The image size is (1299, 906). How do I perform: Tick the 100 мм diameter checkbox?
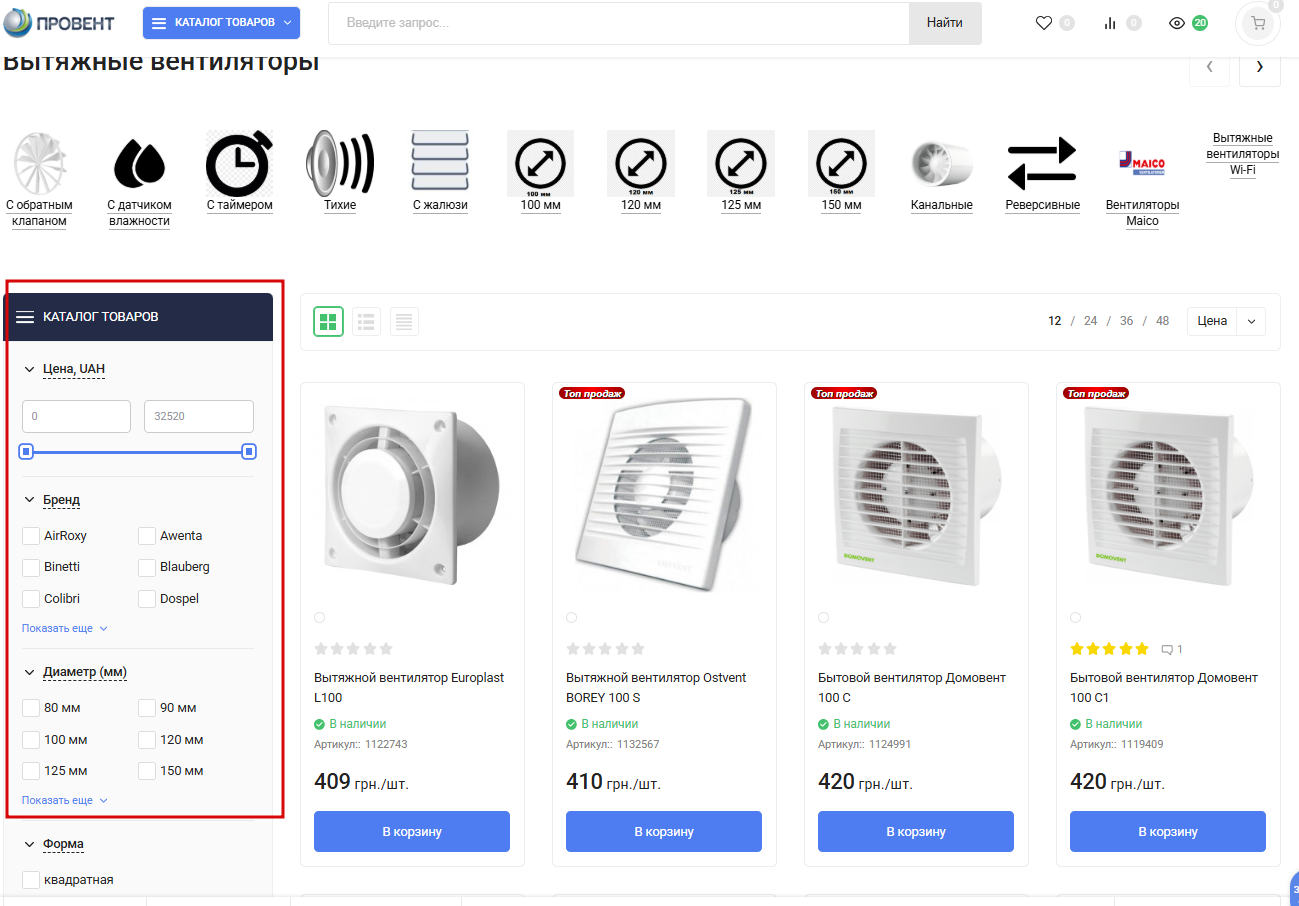[x=31, y=740]
